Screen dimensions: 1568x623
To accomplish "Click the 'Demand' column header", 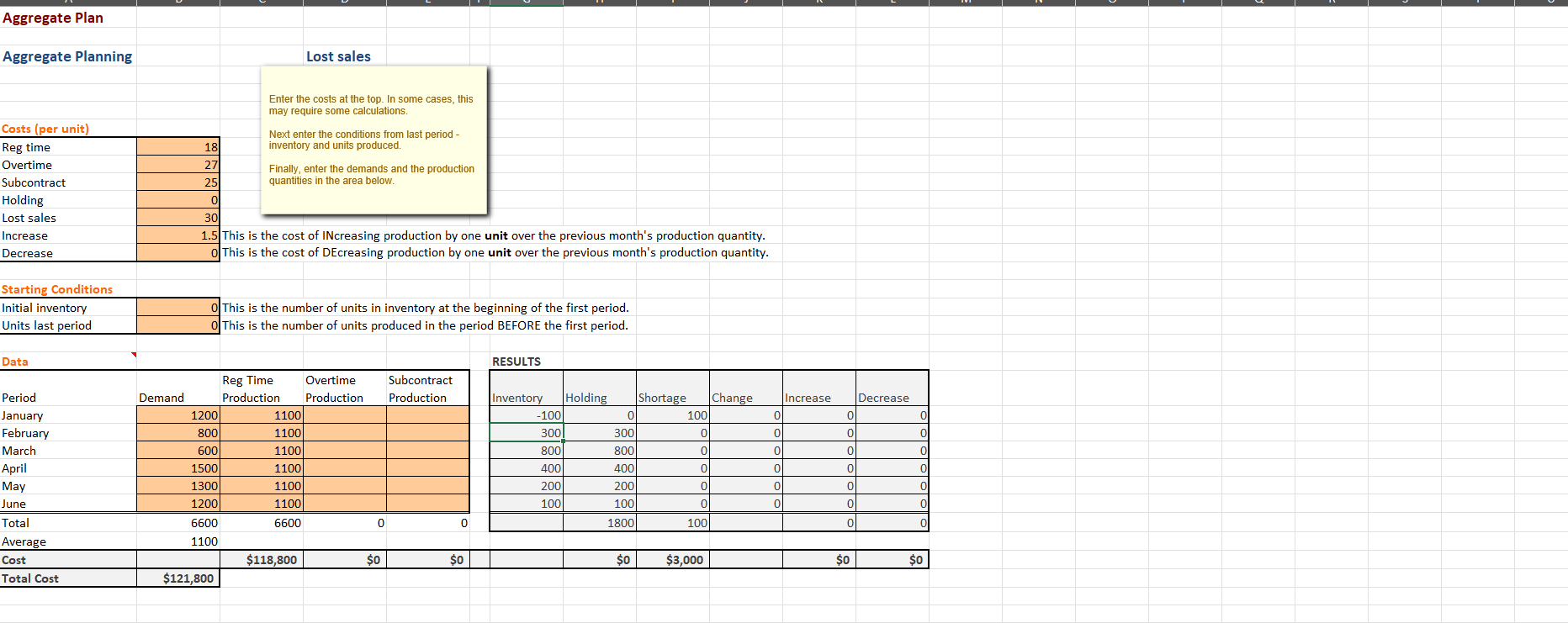I will [162, 398].
